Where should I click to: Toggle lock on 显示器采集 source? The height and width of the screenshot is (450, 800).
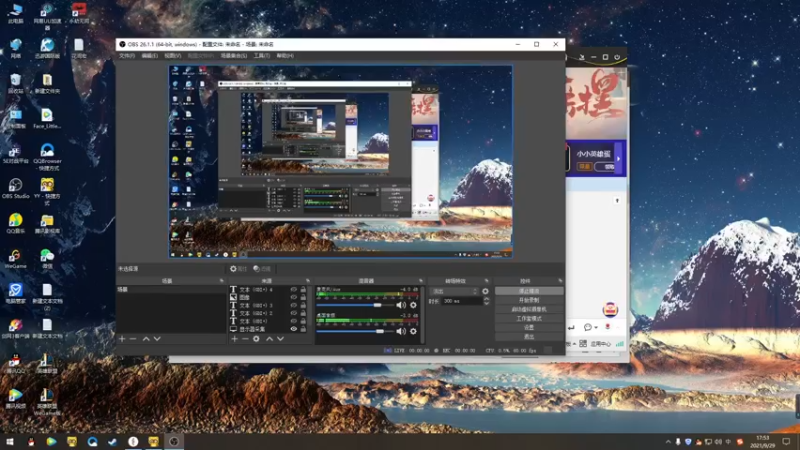click(x=303, y=329)
